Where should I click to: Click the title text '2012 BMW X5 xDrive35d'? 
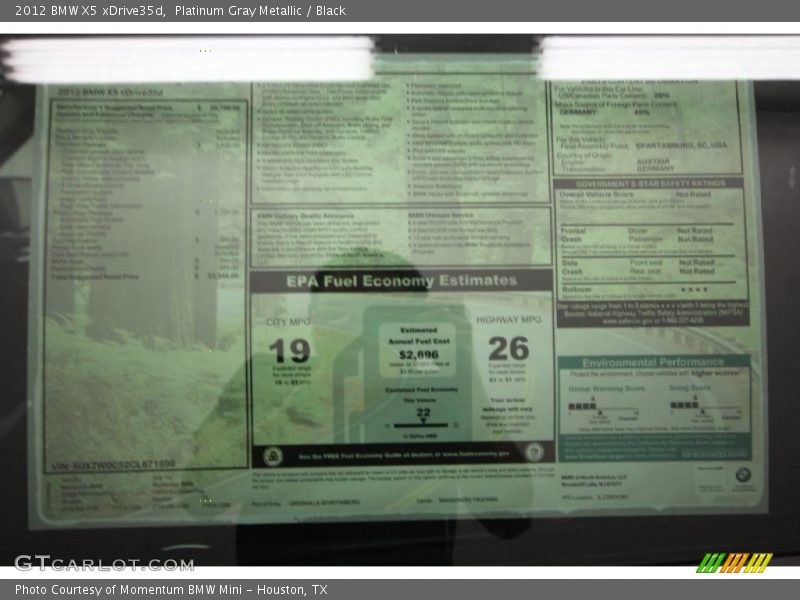click(90, 11)
